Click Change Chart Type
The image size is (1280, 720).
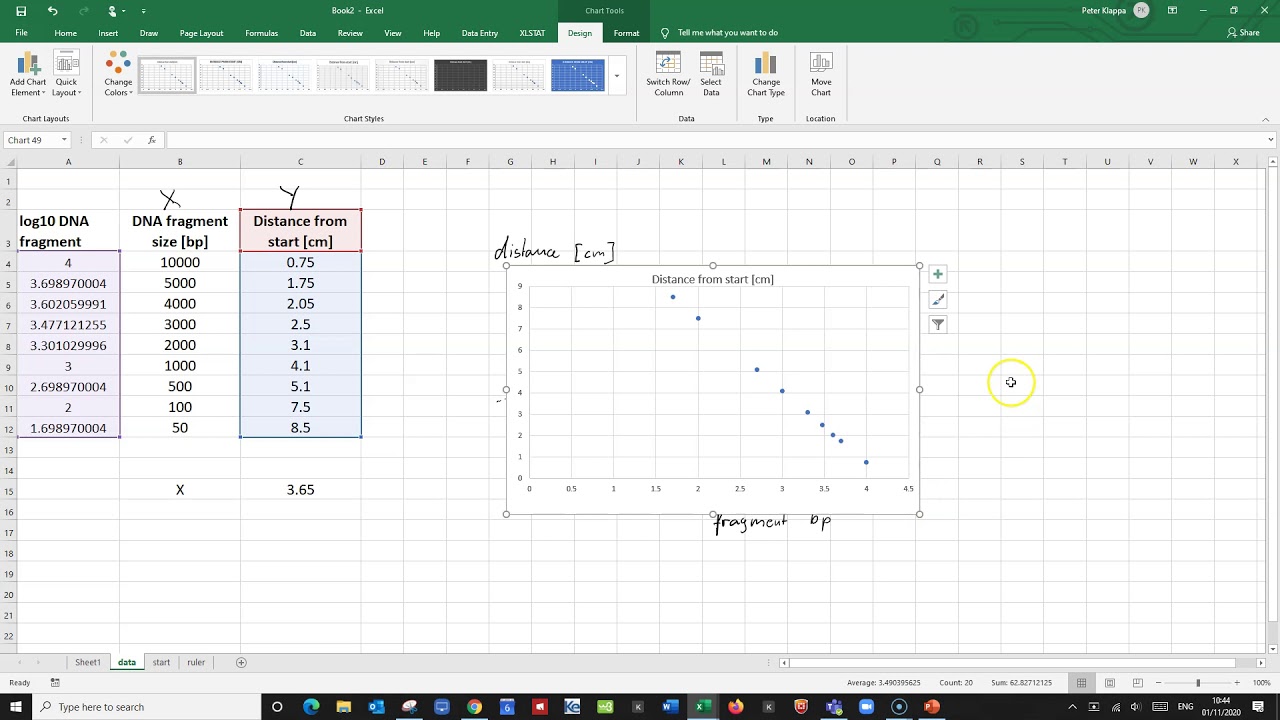pos(766,74)
